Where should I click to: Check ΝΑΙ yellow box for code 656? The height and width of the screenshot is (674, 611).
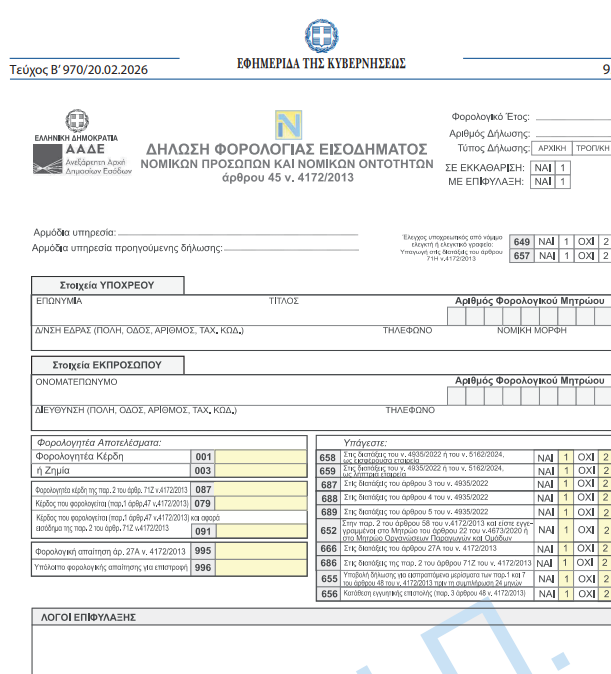pyautogui.click(x=567, y=593)
